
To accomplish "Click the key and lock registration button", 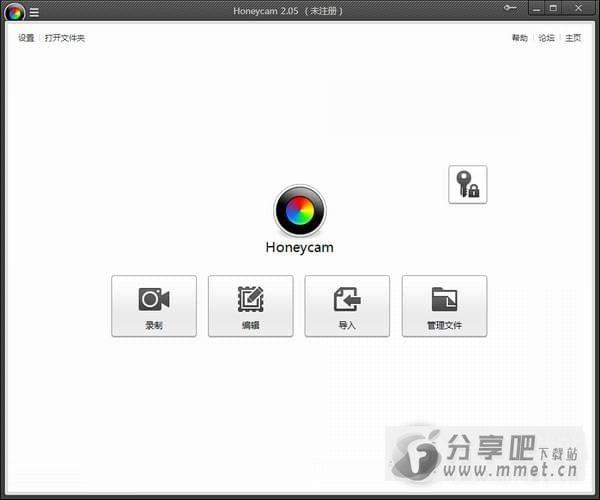I will pyautogui.click(x=468, y=184).
